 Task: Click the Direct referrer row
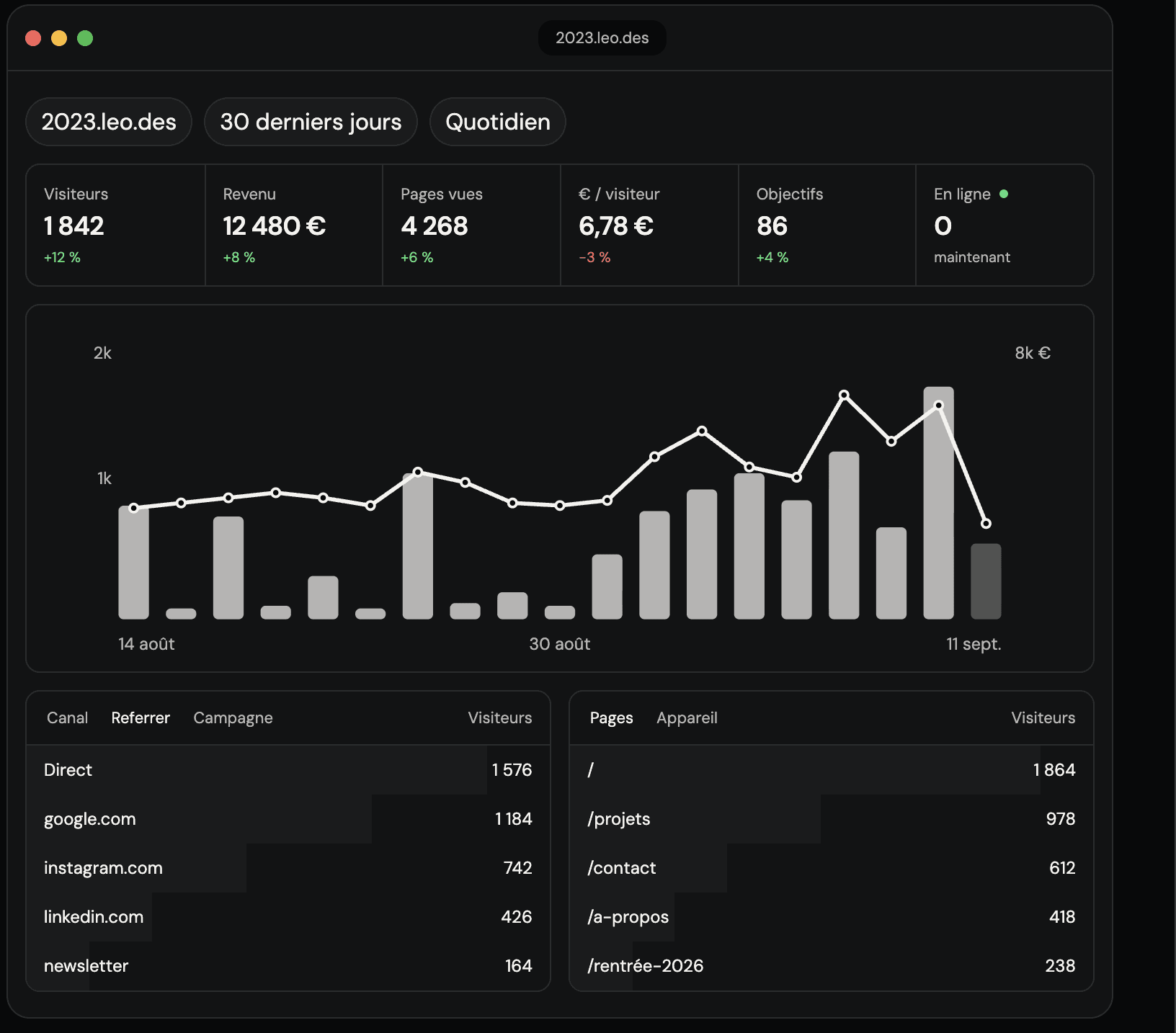[288, 770]
